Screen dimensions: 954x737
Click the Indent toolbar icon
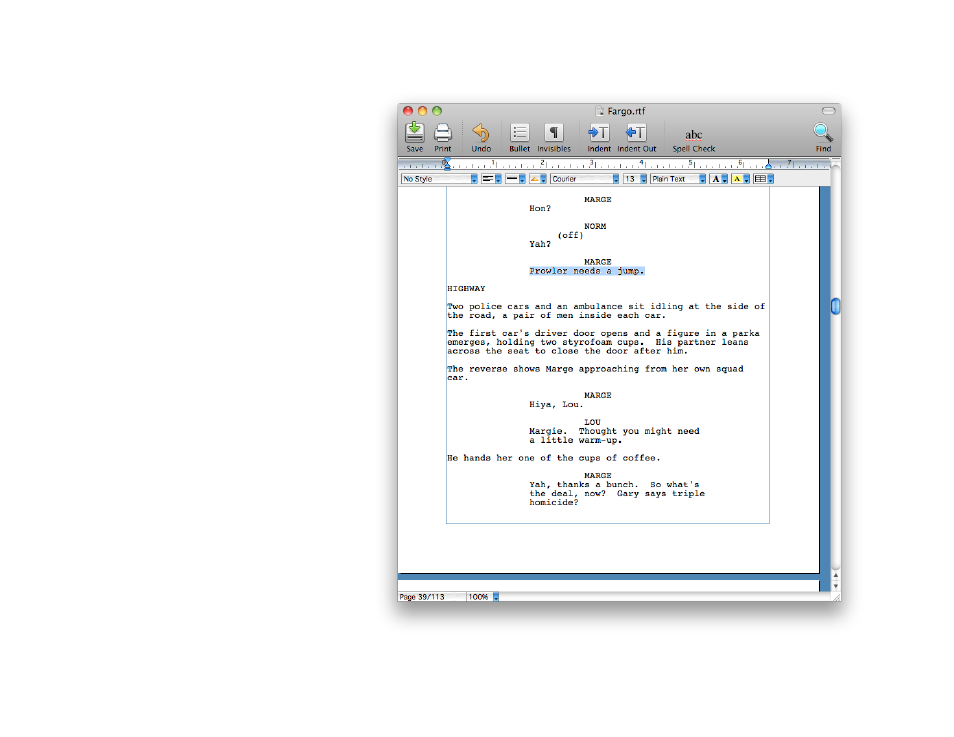599,133
